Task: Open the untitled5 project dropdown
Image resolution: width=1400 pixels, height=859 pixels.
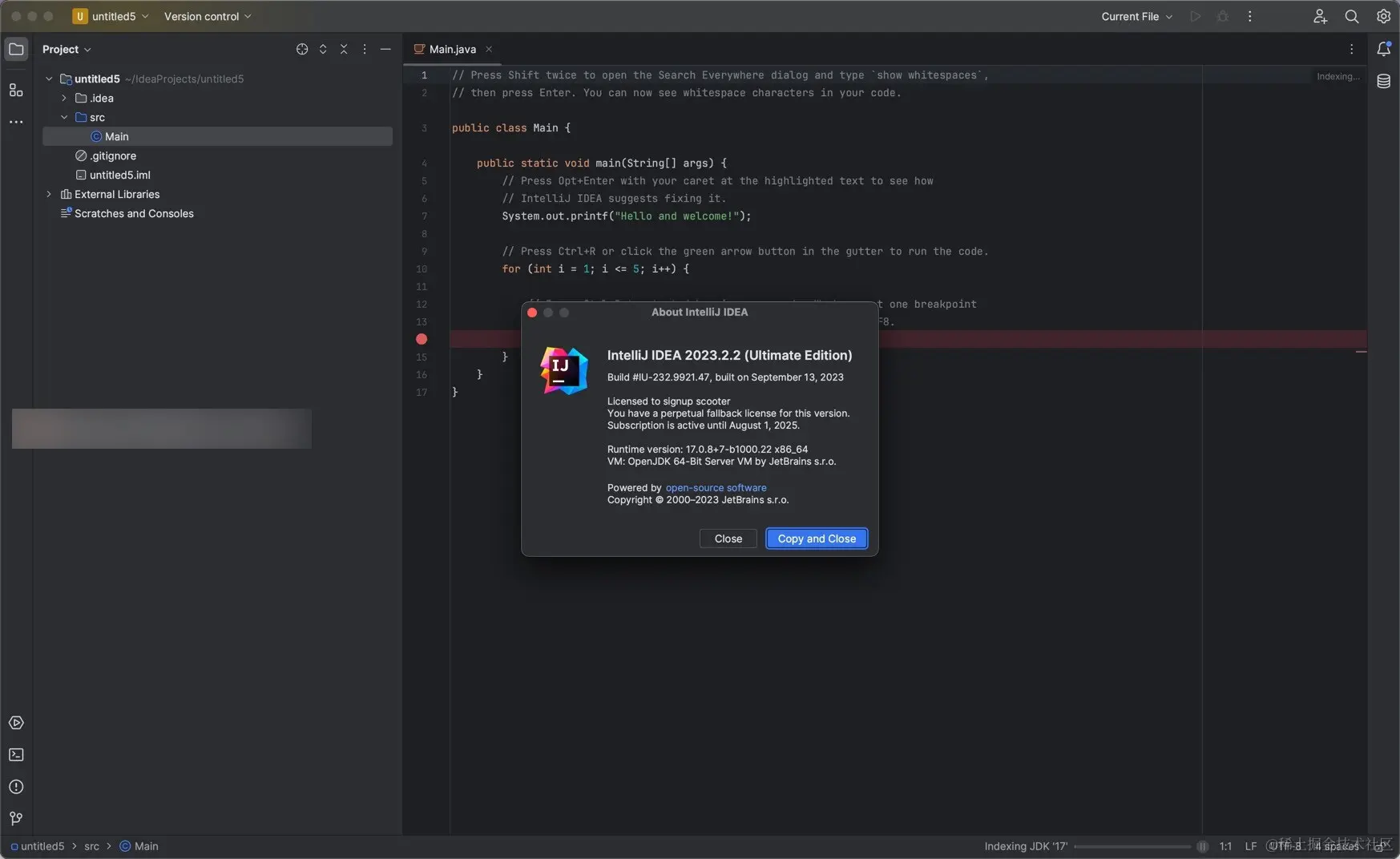Action: [111, 16]
